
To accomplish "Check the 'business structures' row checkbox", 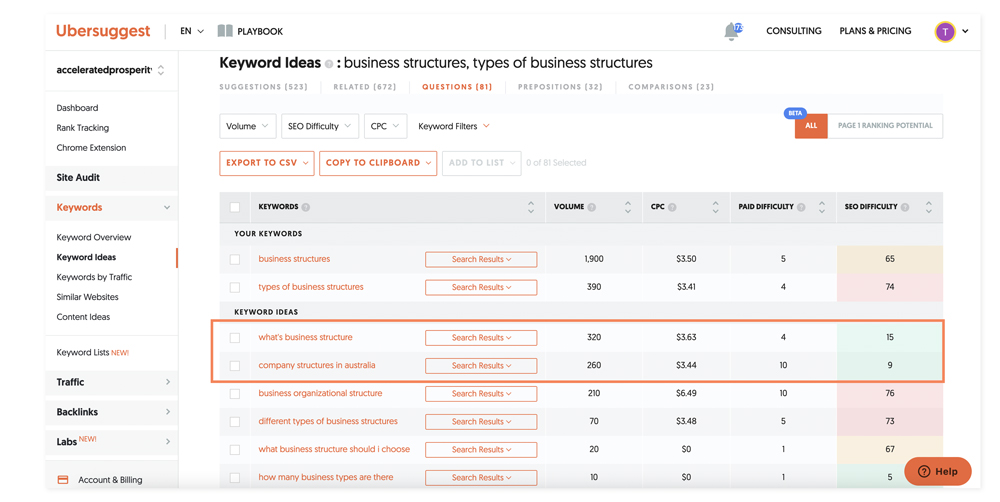I will click(235, 259).
